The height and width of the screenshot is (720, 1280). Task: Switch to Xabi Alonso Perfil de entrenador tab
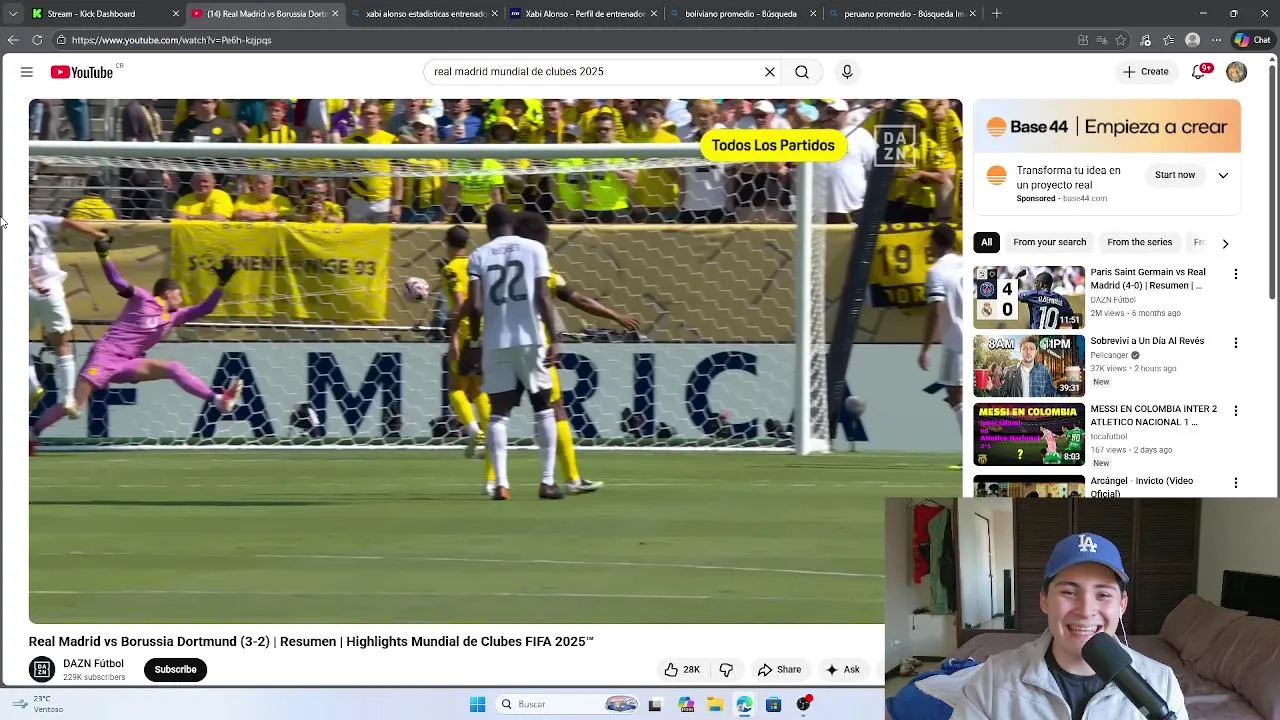pos(585,14)
